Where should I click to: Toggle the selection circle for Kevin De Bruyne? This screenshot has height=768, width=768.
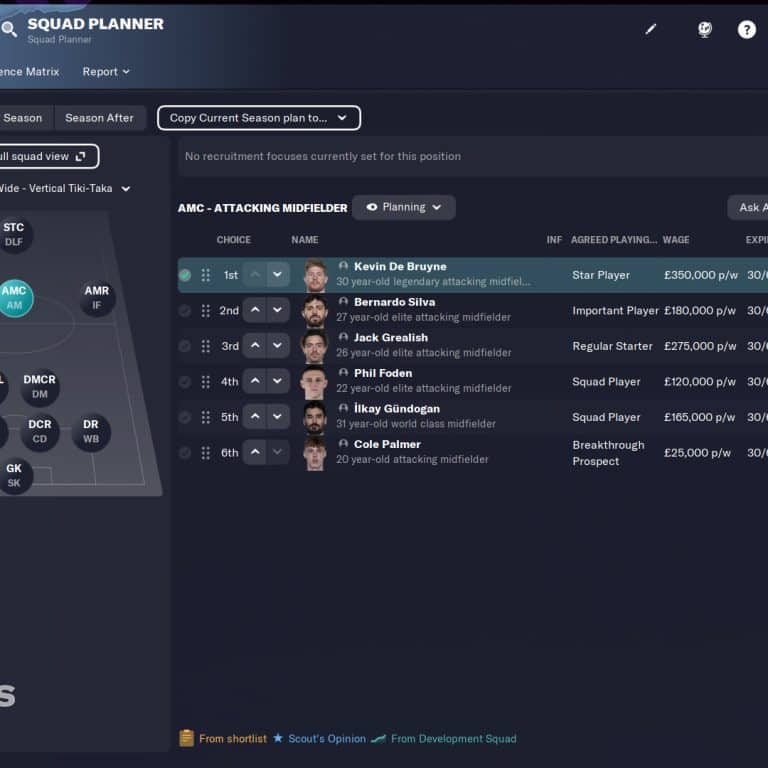click(x=185, y=275)
